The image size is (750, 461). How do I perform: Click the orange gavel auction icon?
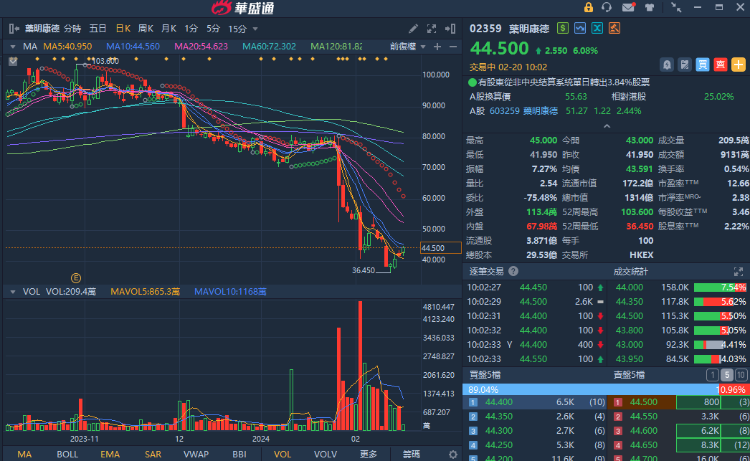(614, 28)
